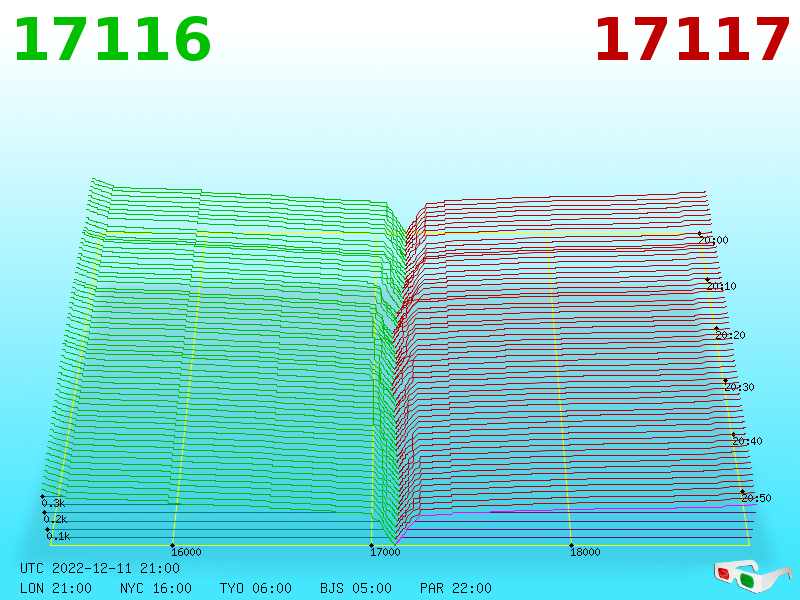Click the LON 21:00 time
The width and height of the screenshot is (800, 600).
point(56,588)
